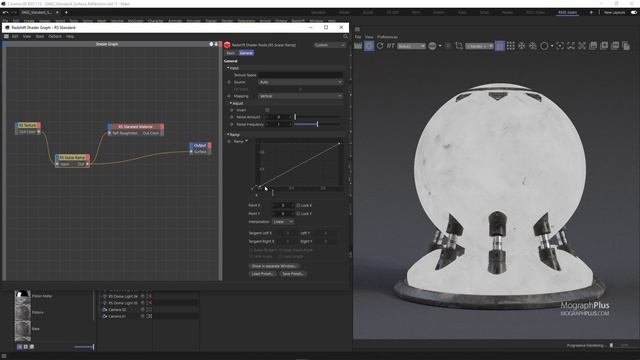The height and width of the screenshot is (360, 640).
Task: Click the refresh render icon
Action: 380,46
